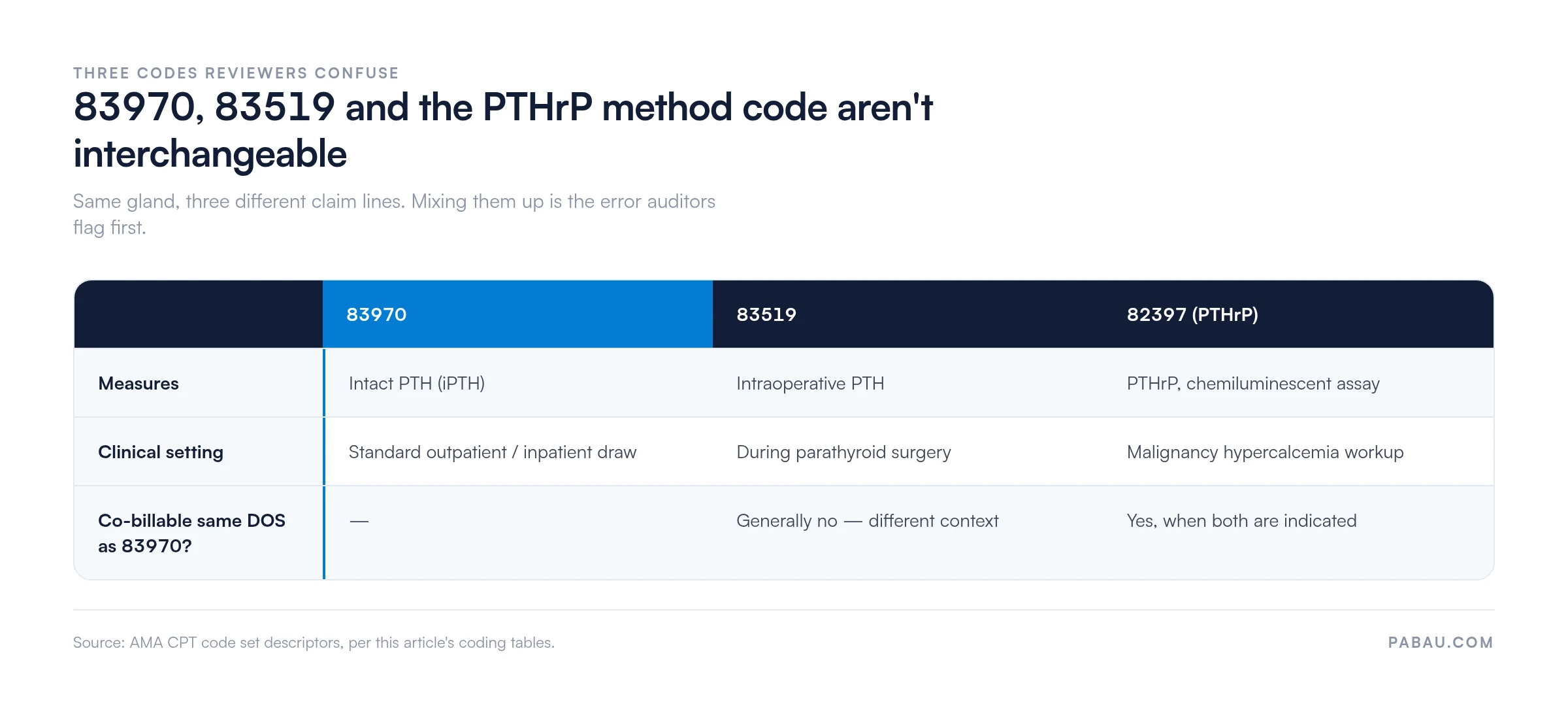Screen dimensions: 1568x719
Task: Click the subtitle starting Same gland
Action: (x=394, y=214)
